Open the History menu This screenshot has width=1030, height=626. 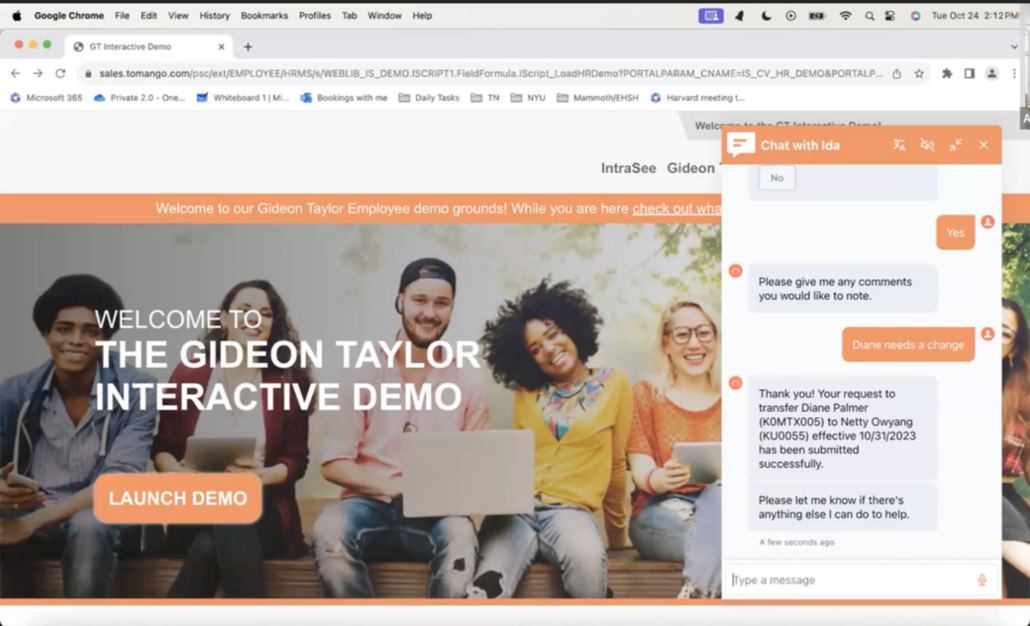[214, 15]
